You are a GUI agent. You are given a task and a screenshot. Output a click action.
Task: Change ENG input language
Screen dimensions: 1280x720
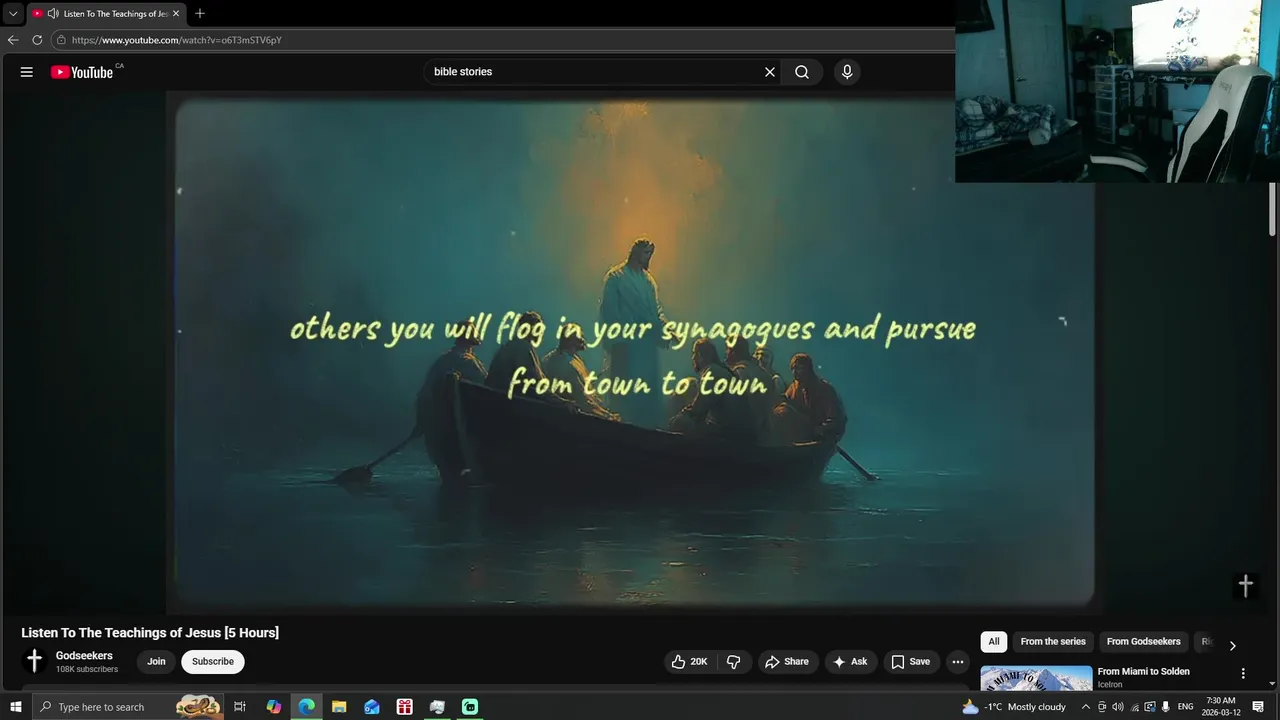[x=1186, y=707]
